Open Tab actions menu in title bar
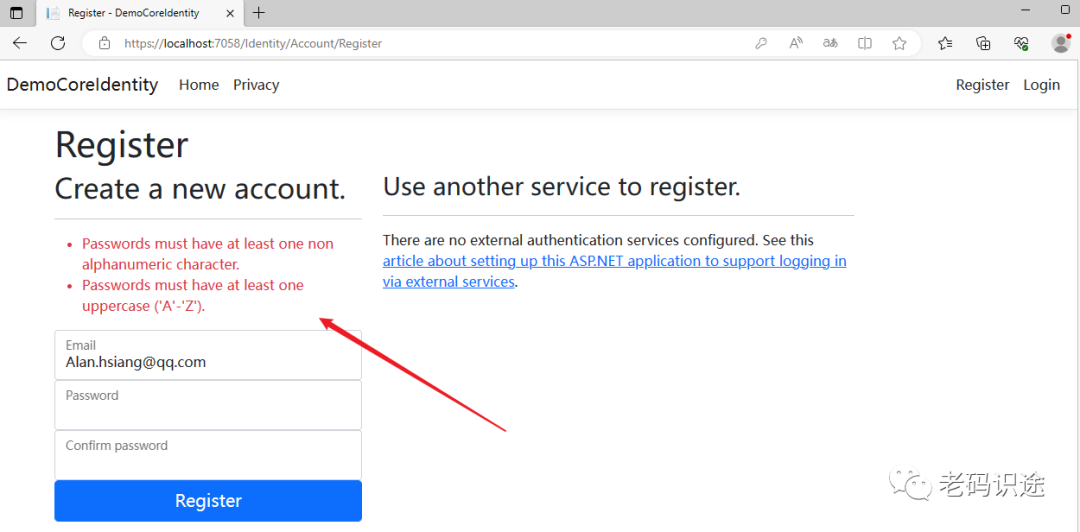Image resolution: width=1080 pixels, height=532 pixels. click(16, 13)
